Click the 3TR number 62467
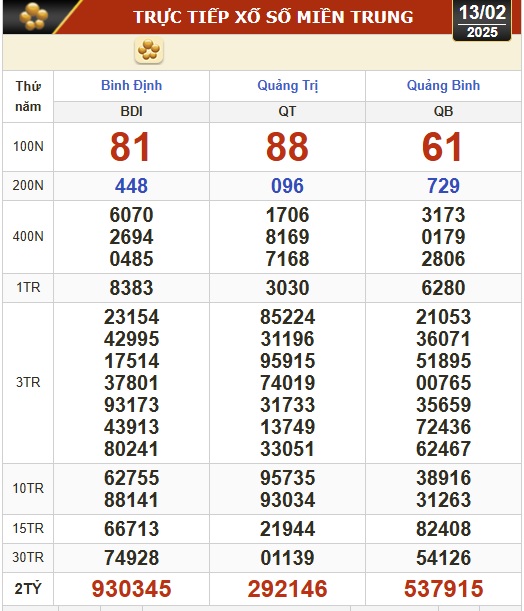This screenshot has width=524, height=611. pyautogui.click(x=443, y=449)
